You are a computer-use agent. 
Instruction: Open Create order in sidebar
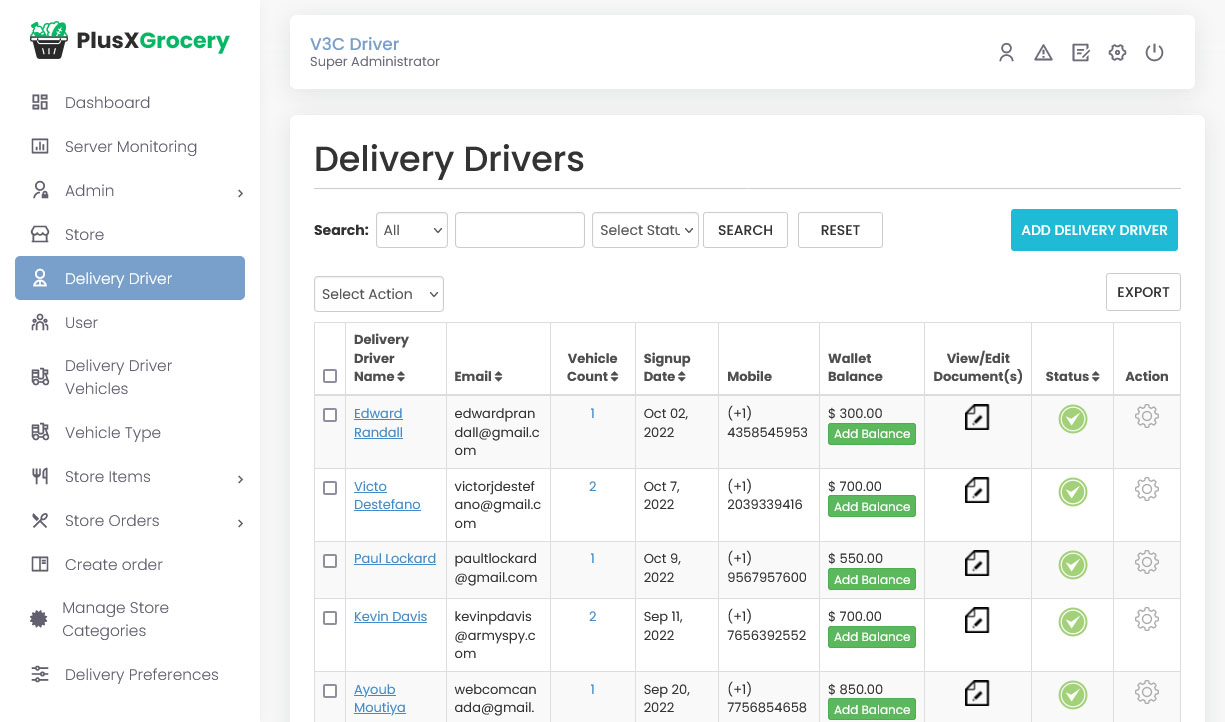coord(130,564)
